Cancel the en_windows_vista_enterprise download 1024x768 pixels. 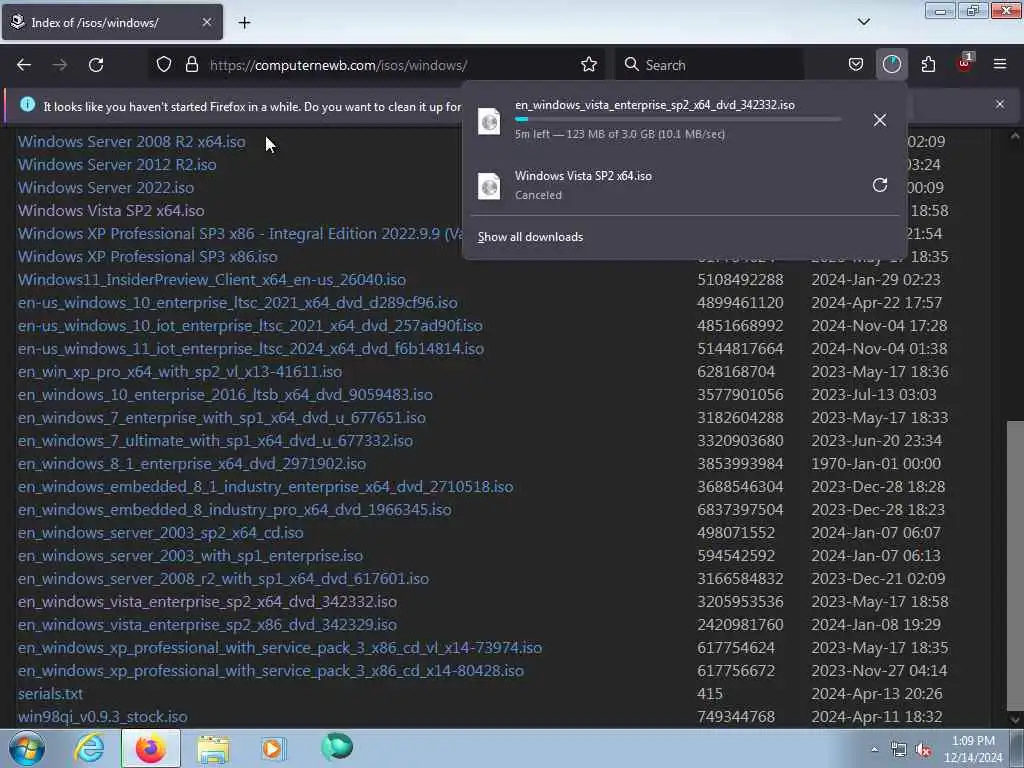tap(880, 120)
